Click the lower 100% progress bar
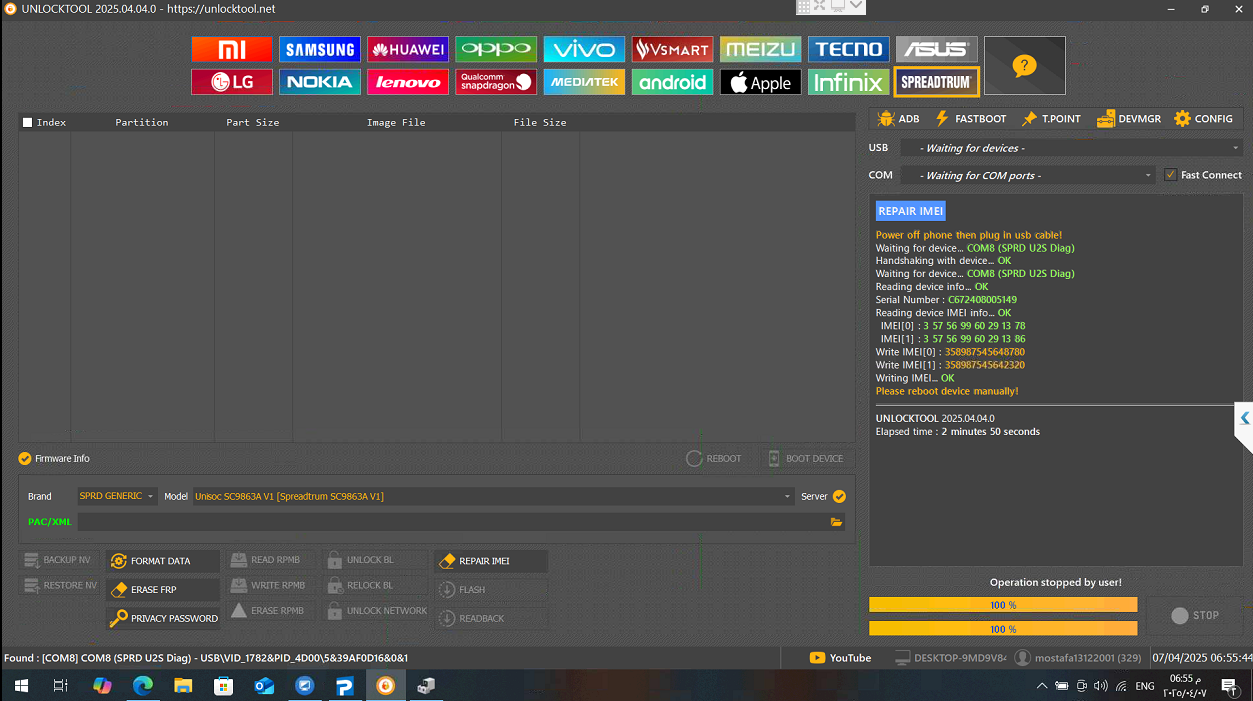This screenshot has width=1253, height=701. click(x=1003, y=629)
